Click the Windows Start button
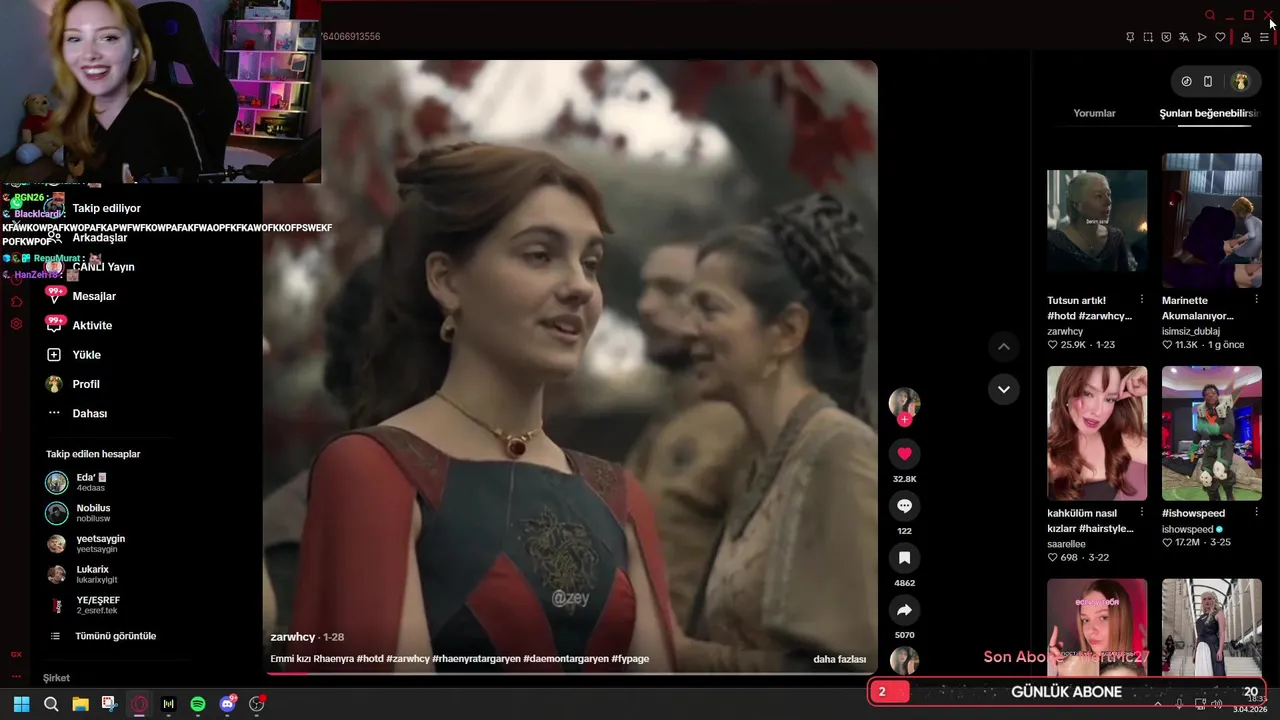1280x720 pixels. pos(21,704)
